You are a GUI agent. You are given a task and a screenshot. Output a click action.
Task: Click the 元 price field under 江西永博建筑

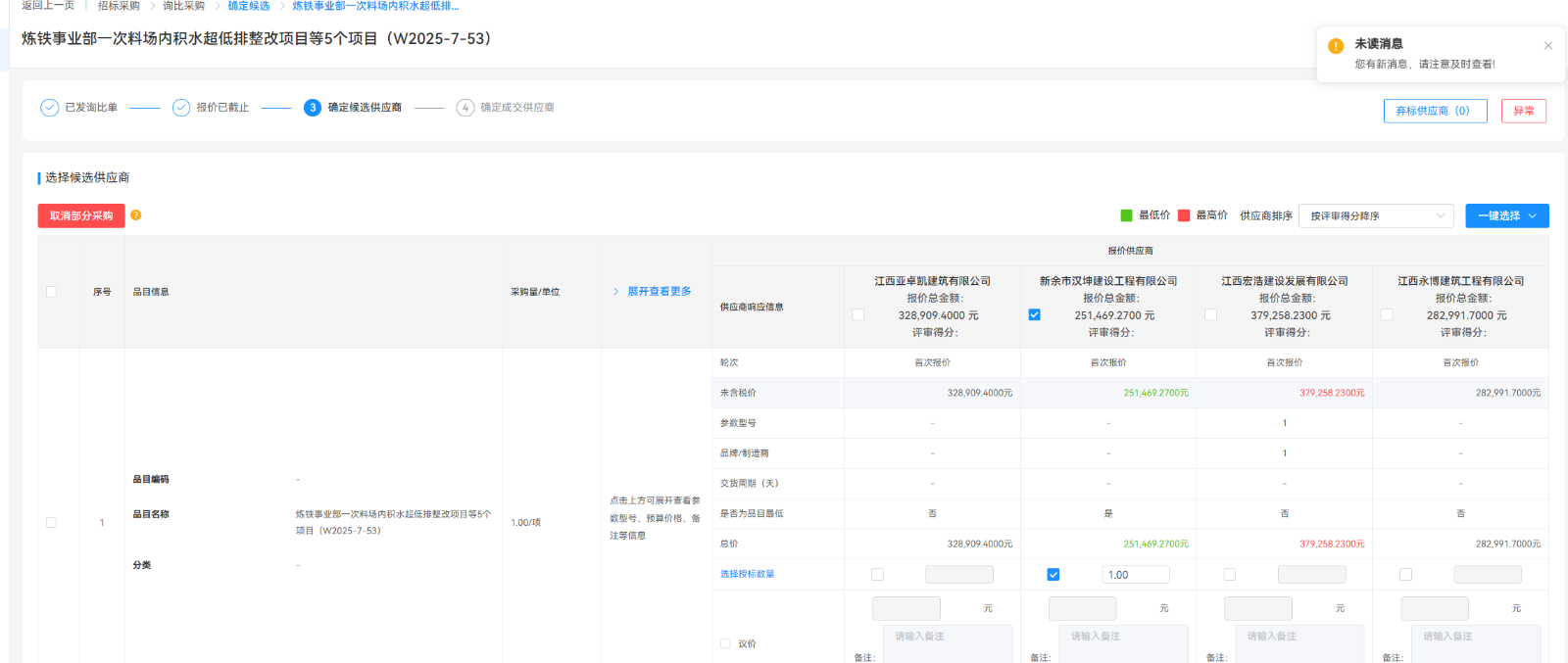click(x=1435, y=608)
